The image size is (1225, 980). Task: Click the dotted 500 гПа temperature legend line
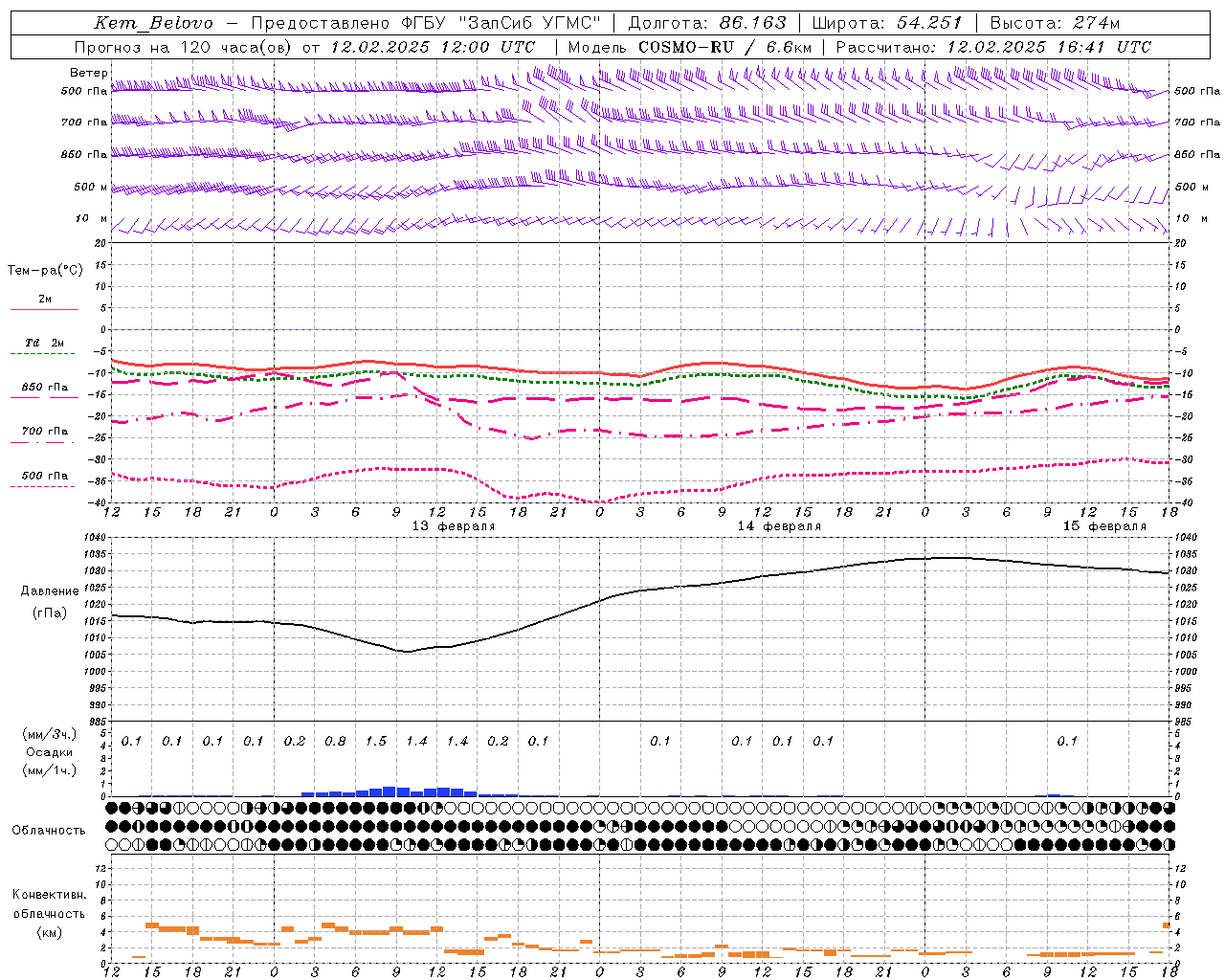(42, 486)
